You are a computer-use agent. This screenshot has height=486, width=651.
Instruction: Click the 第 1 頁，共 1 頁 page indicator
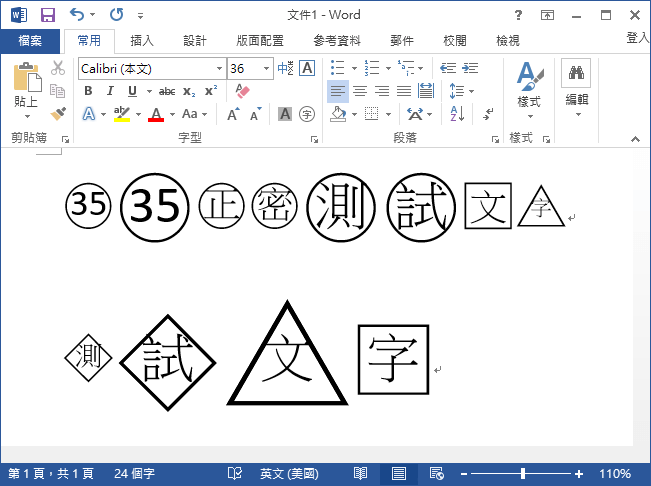click(51, 474)
